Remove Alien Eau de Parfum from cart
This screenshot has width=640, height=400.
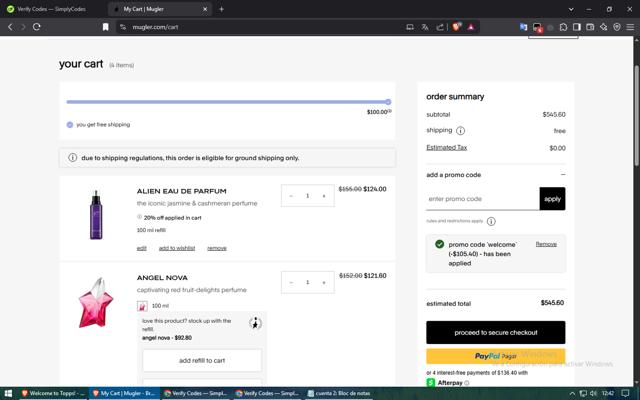pos(217,248)
